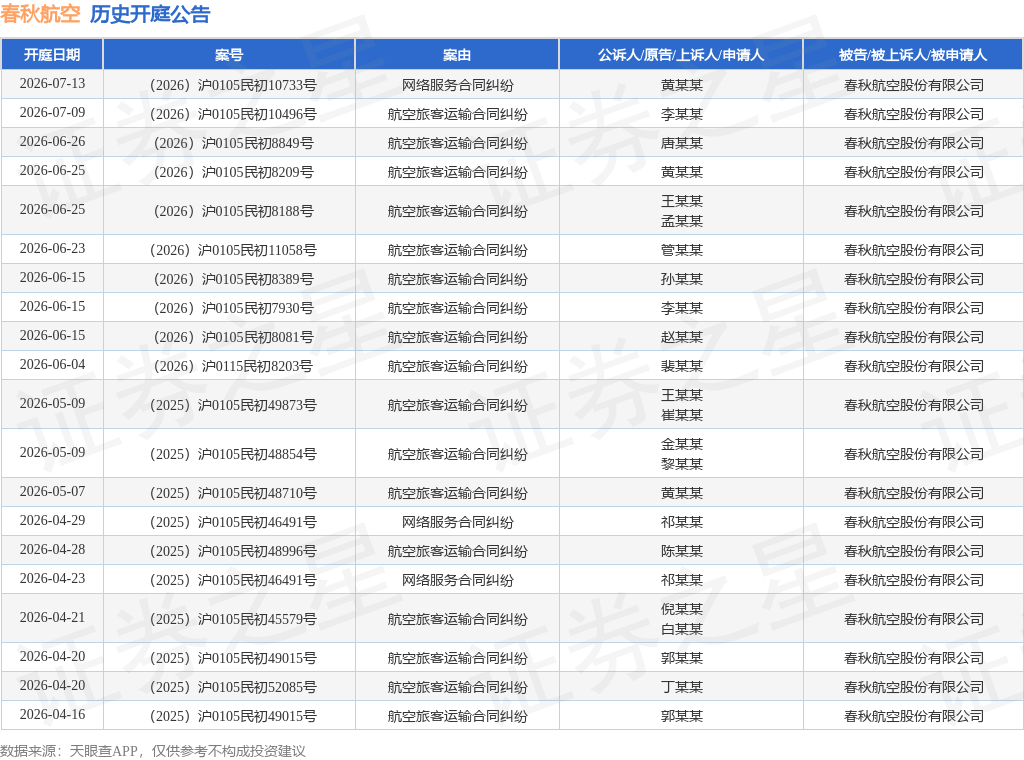Click case number (2026)沪0105民初8389号
This screenshot has height=760, width=1024.
233,279
